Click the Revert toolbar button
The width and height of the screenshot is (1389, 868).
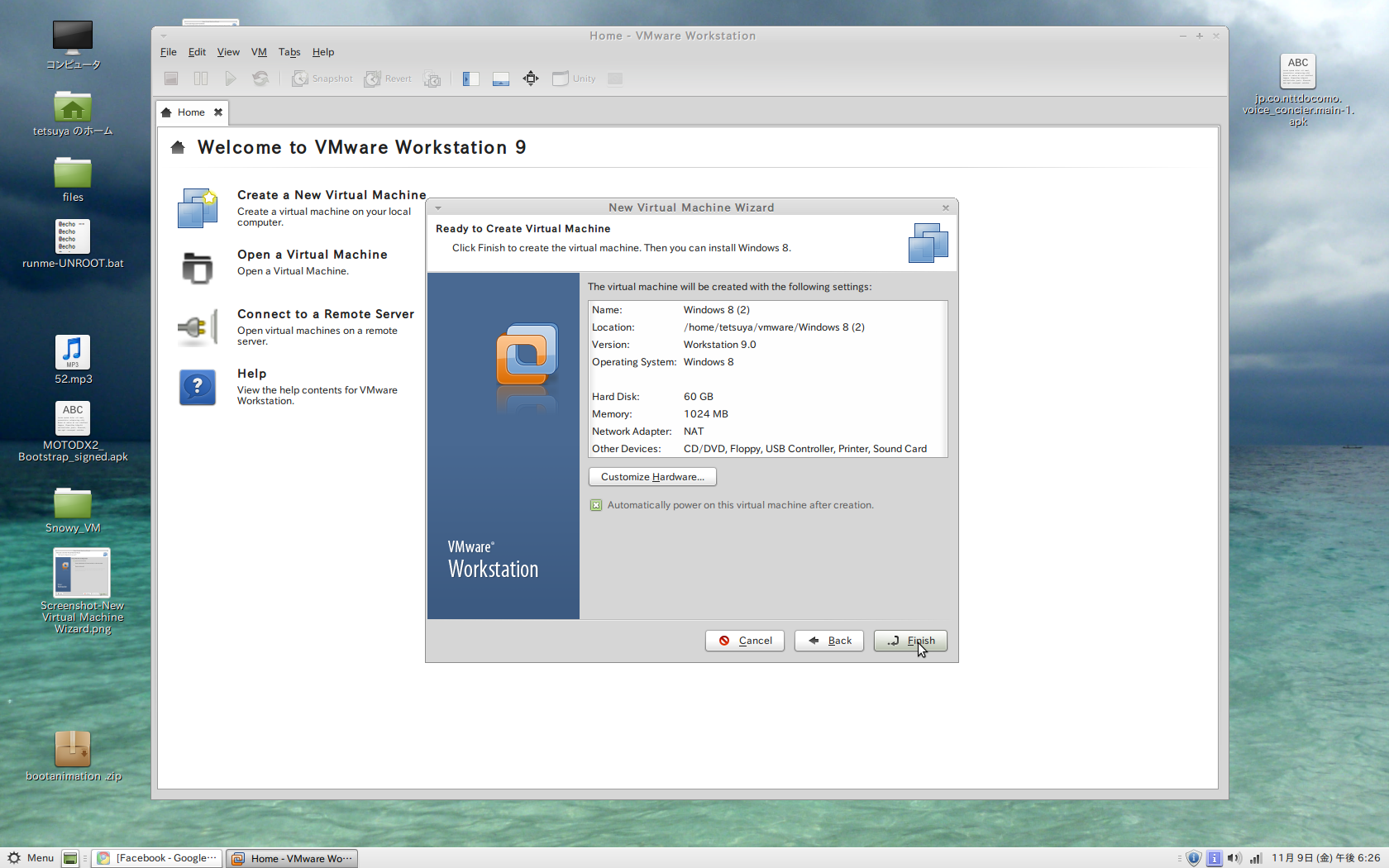(x=388, y=79)
